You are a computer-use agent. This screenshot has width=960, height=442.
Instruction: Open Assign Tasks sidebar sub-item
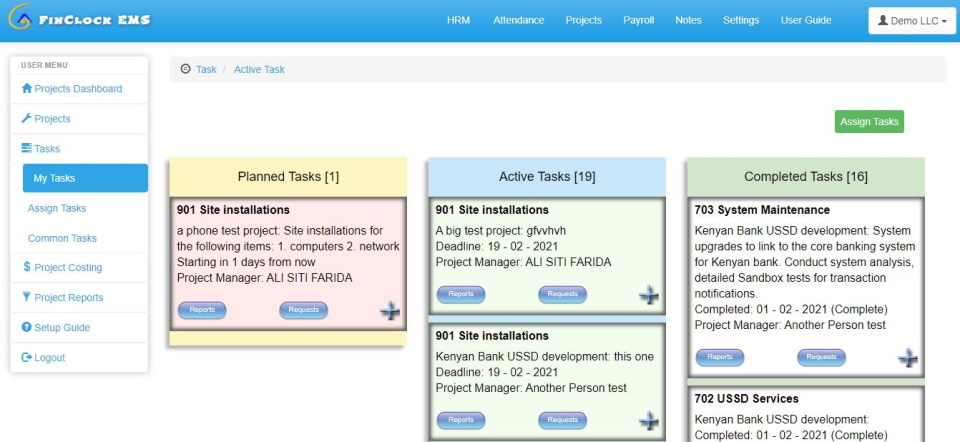tap(57, 208)
